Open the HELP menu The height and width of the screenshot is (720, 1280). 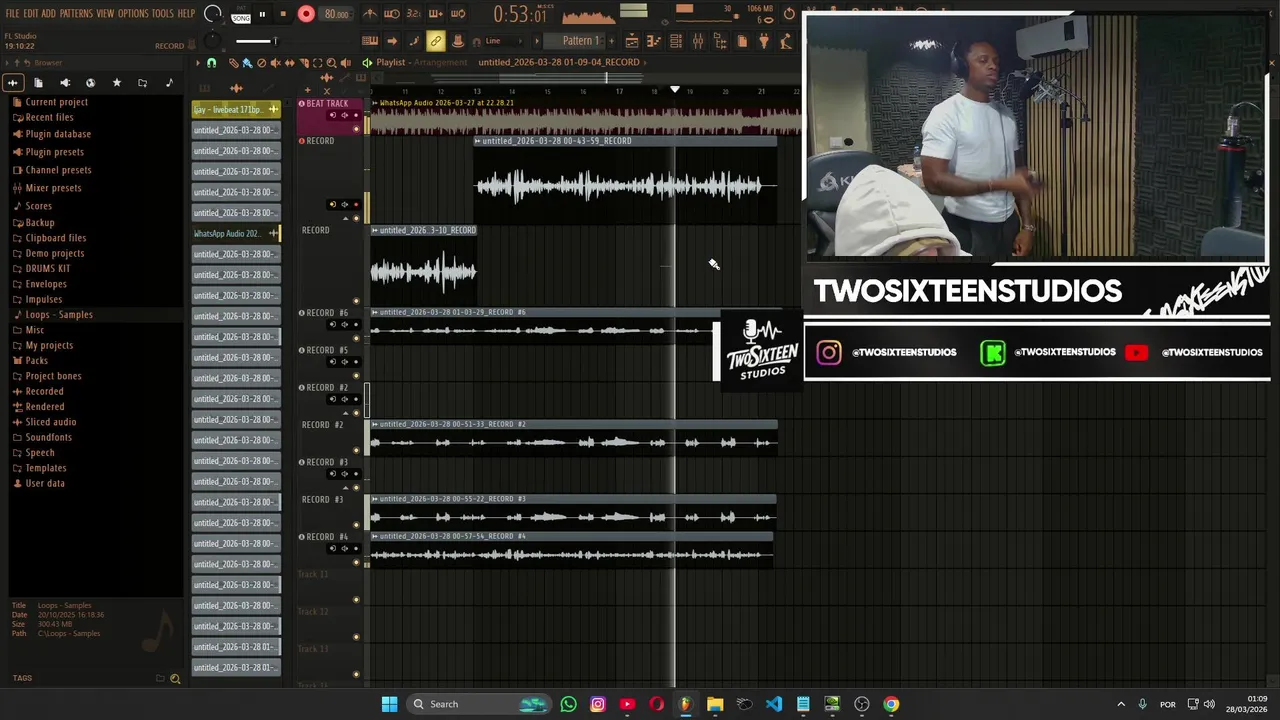[187, 13]
